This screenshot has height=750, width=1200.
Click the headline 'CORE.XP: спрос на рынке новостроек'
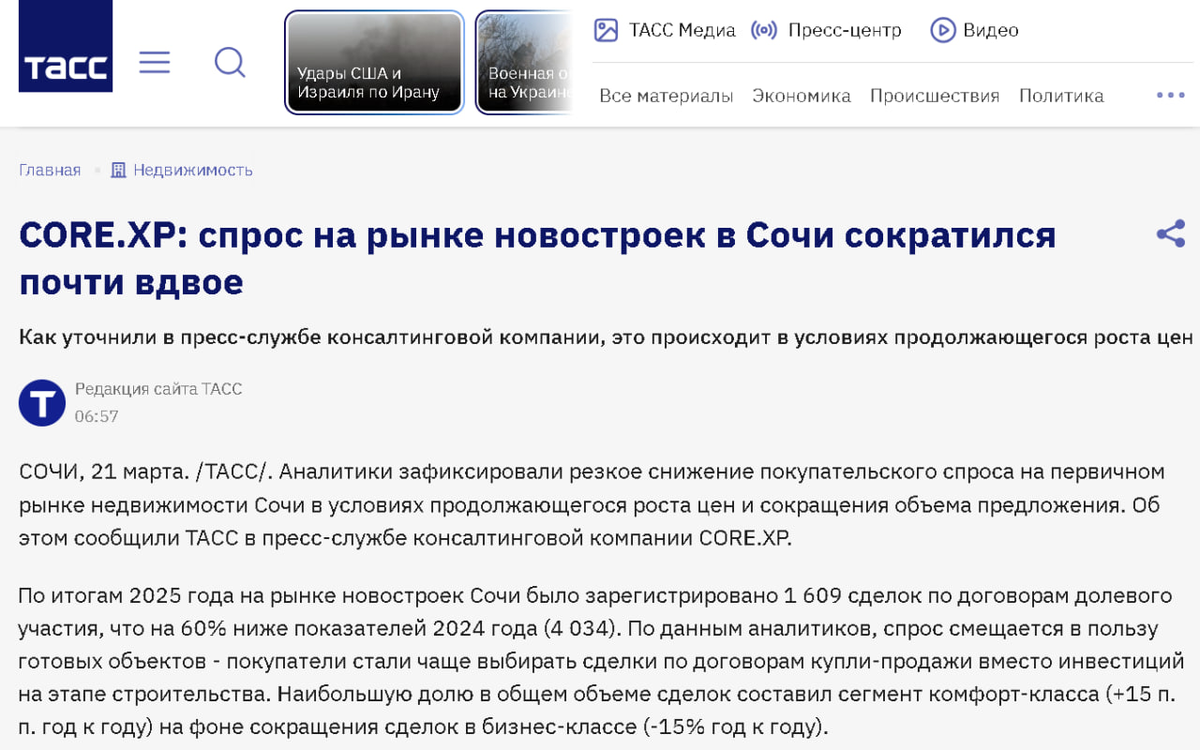point(538,258)
